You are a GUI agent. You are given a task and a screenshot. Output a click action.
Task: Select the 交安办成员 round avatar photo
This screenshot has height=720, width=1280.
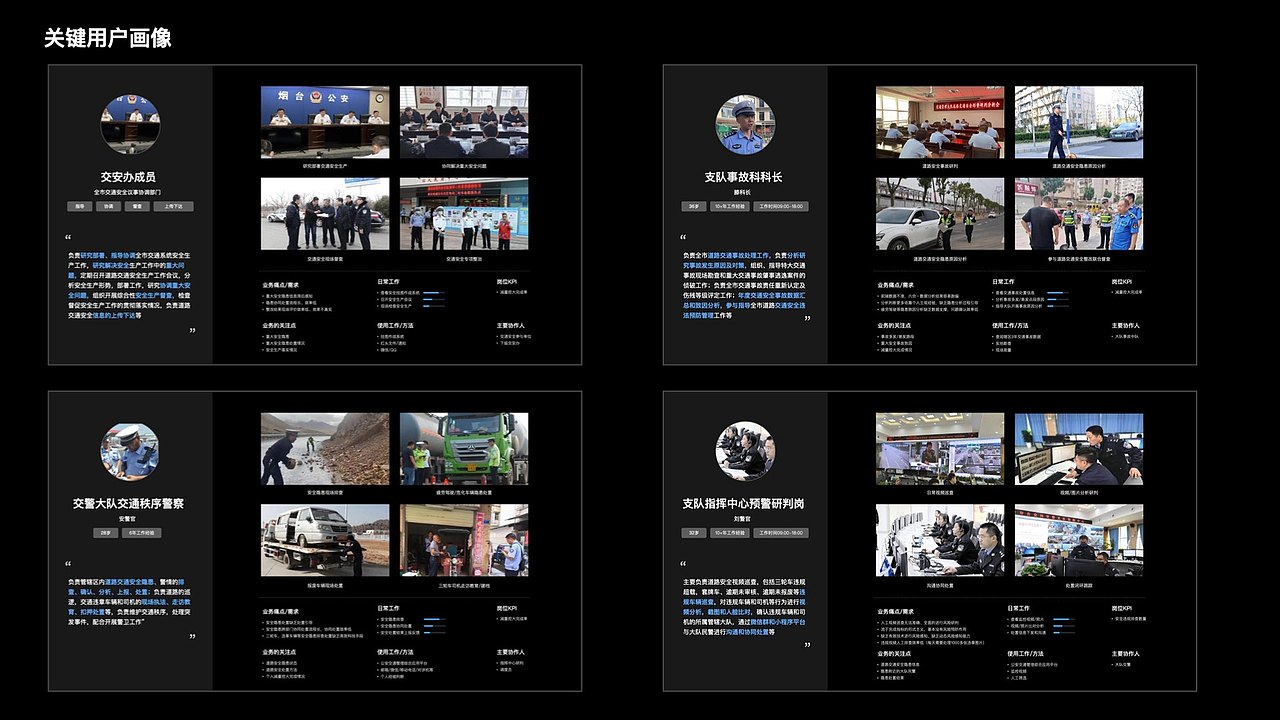(x=130, y=124)
